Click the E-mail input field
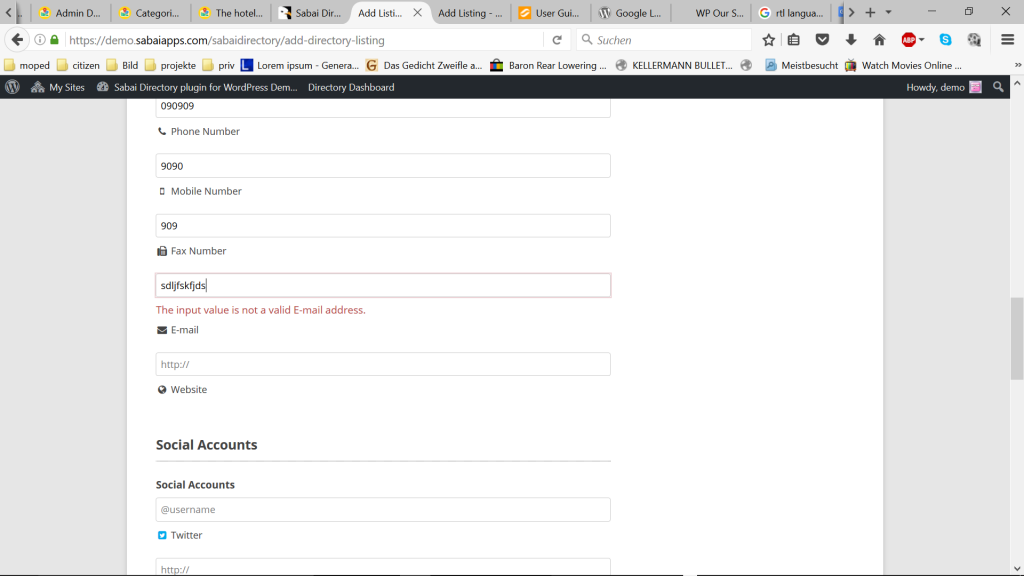Screen dimensions: 1024x576 pos(383,285)
